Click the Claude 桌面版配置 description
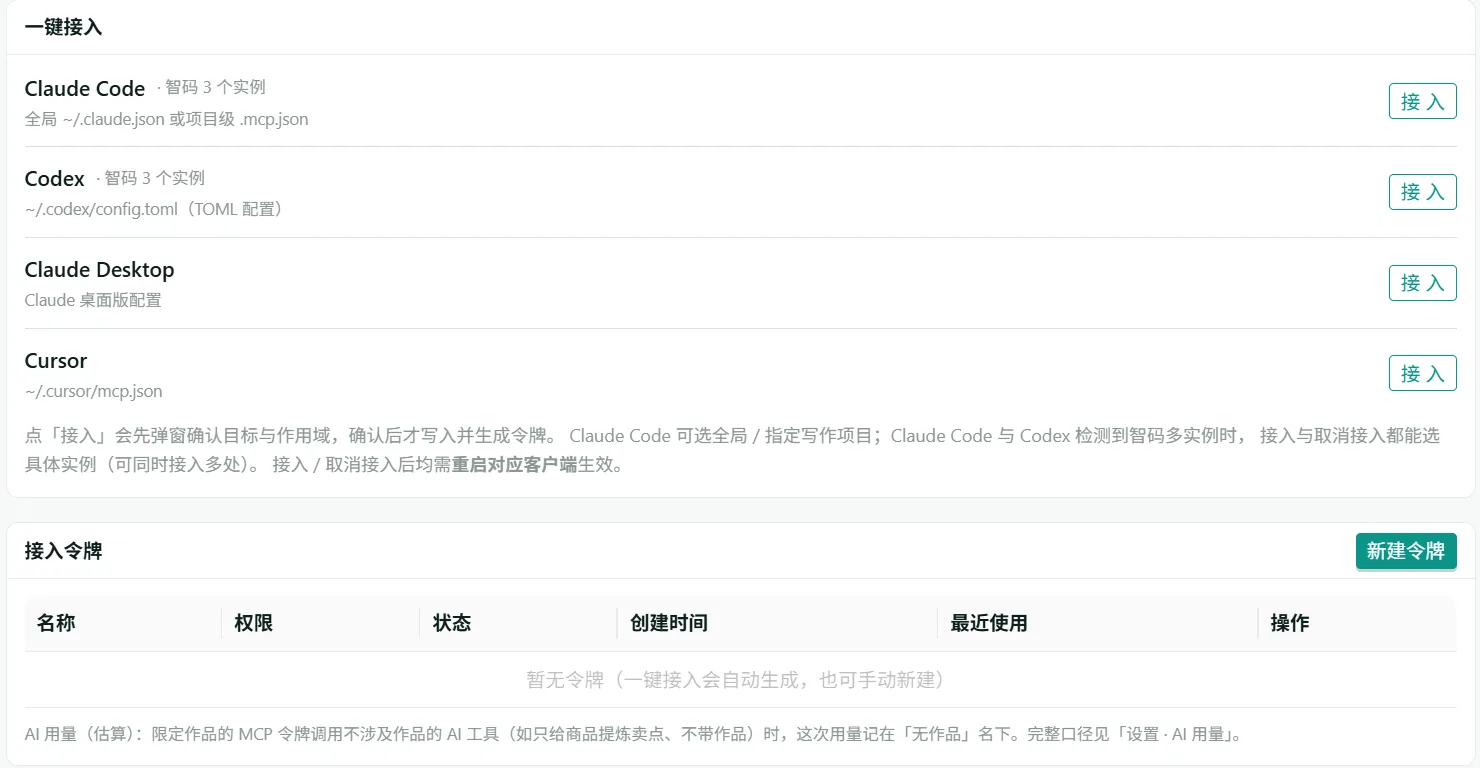 tap(93, 300)
